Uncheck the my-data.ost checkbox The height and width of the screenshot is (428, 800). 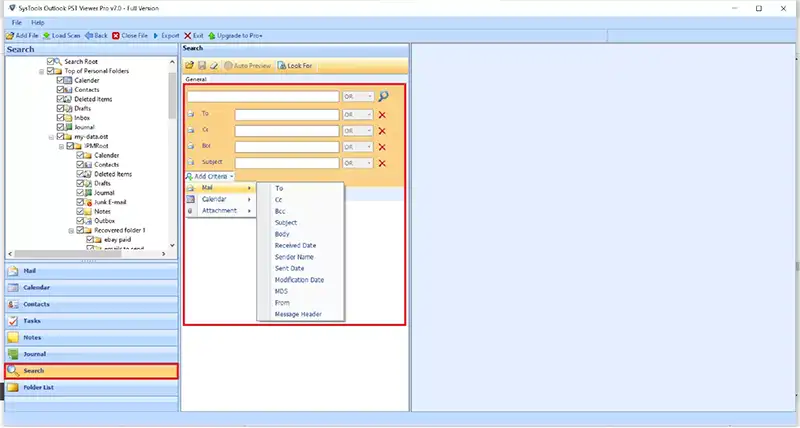tap(60, 137)
